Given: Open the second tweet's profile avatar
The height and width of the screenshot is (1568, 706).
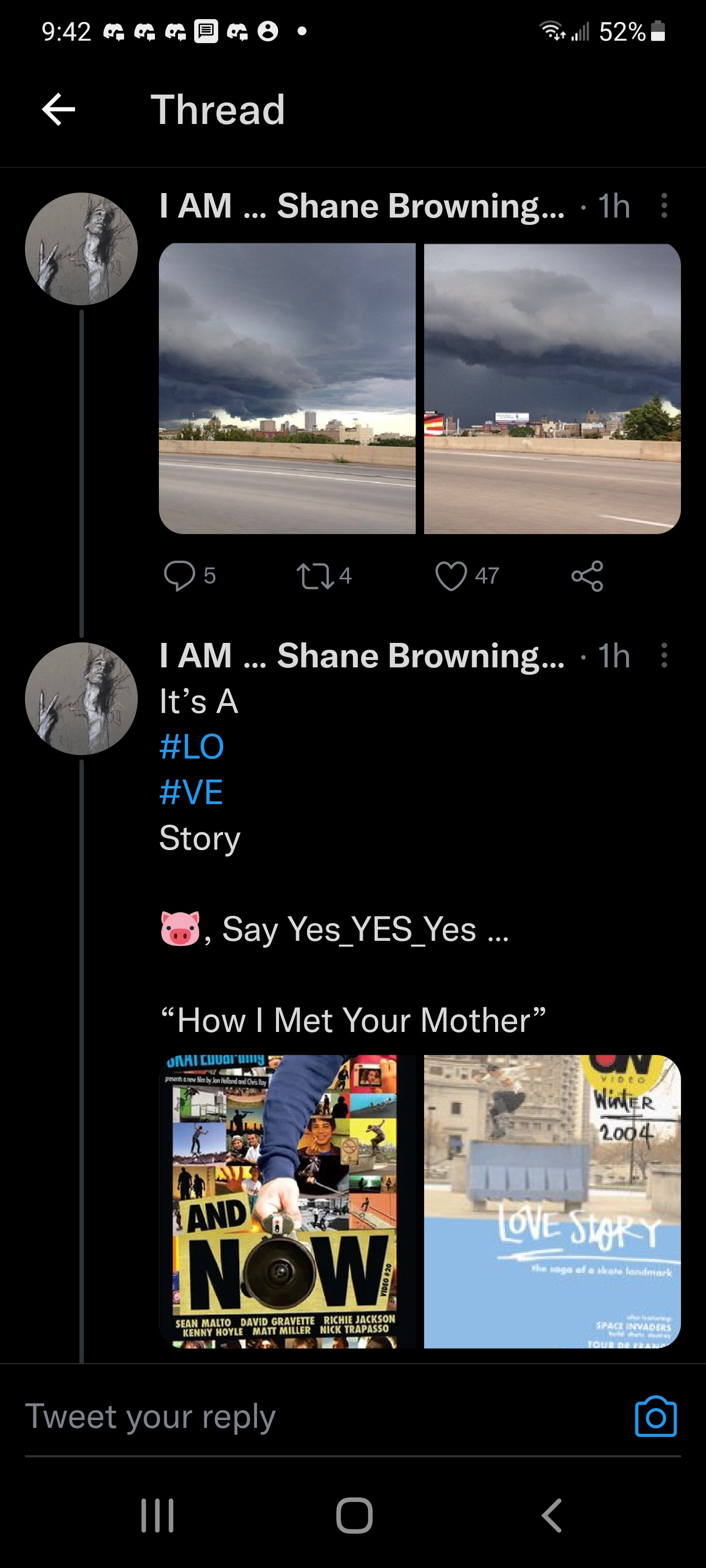Looking at the screenshot, I should coord(81,699).
